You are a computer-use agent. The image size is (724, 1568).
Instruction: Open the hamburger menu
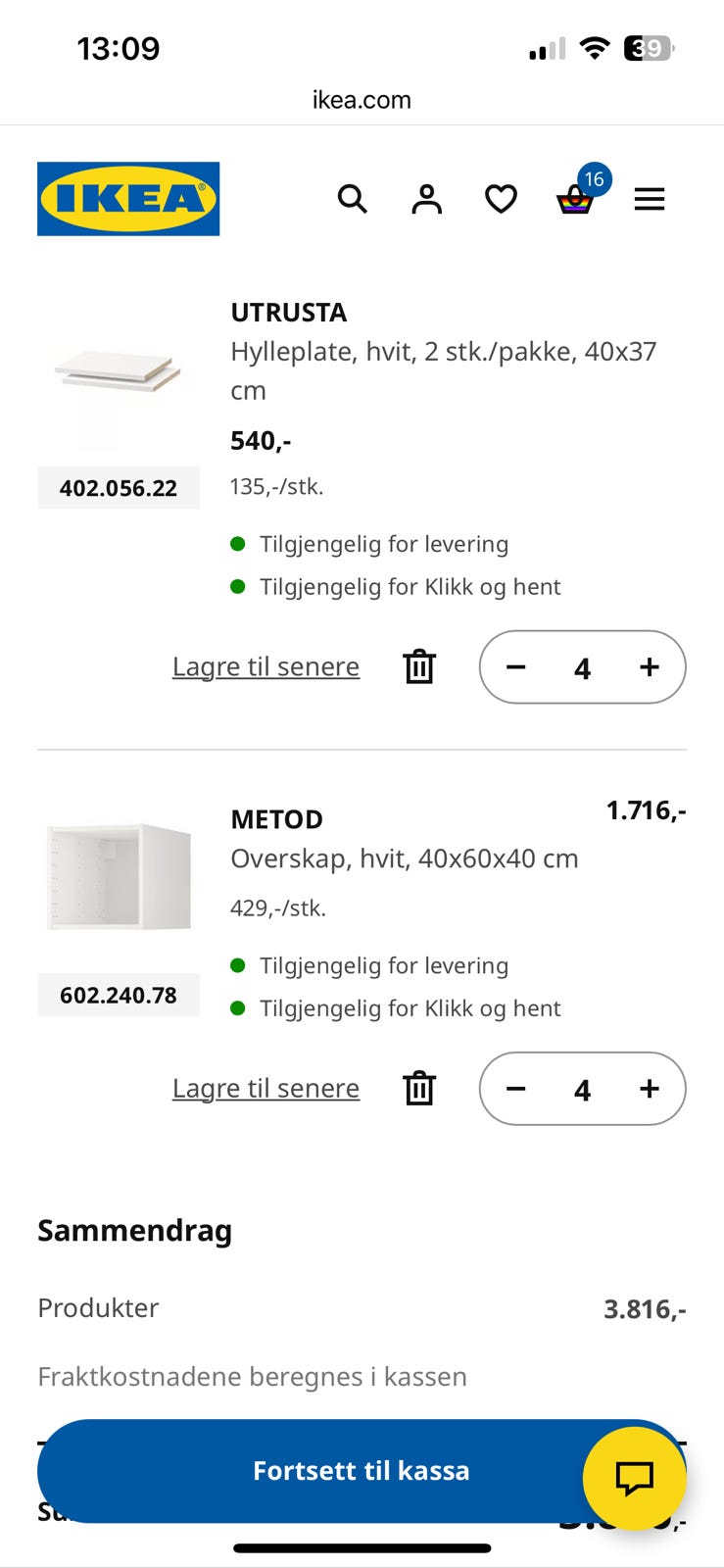[650, 200]
